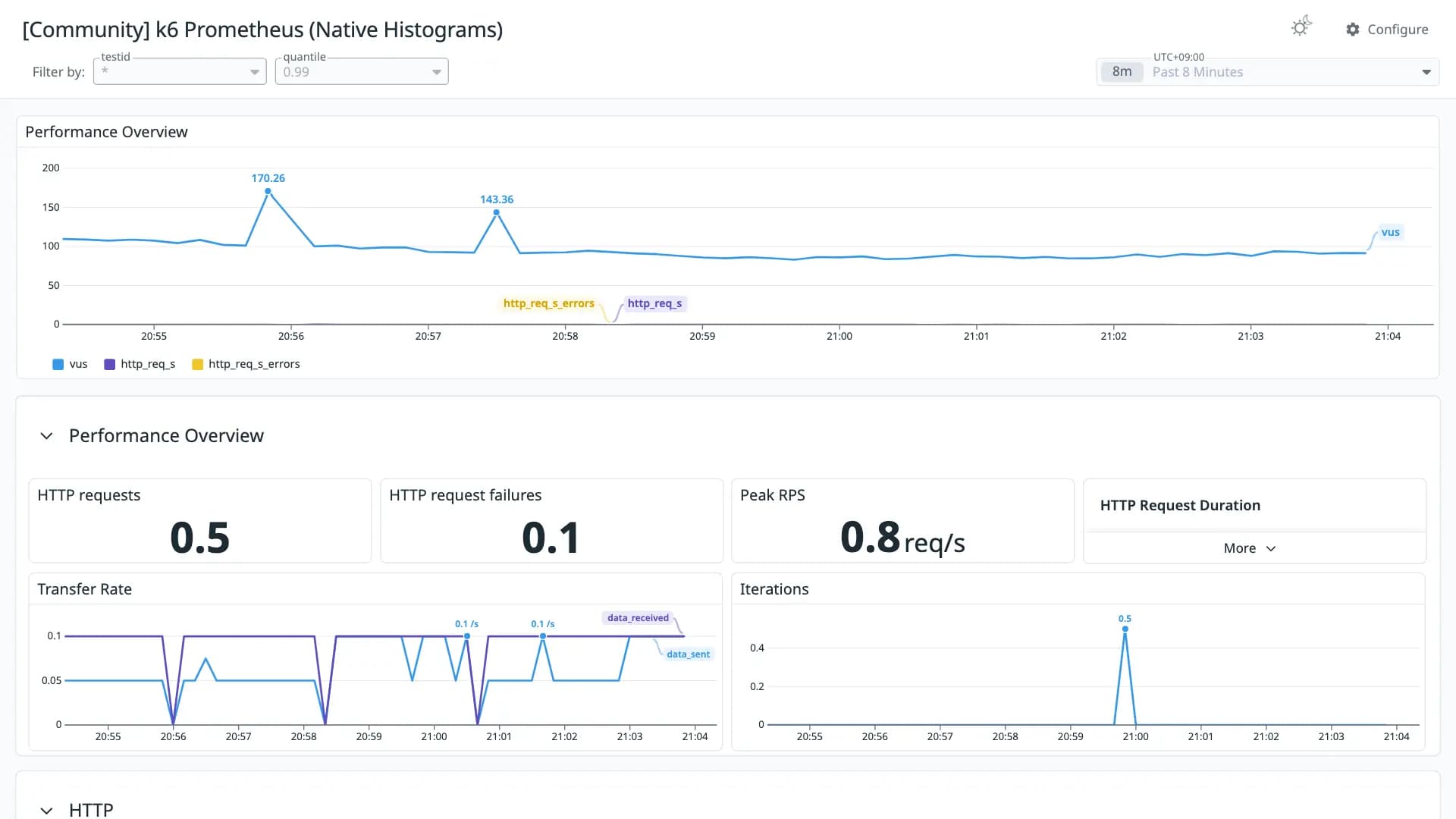Click the Performance Overview section heading text

coord(166,436)
